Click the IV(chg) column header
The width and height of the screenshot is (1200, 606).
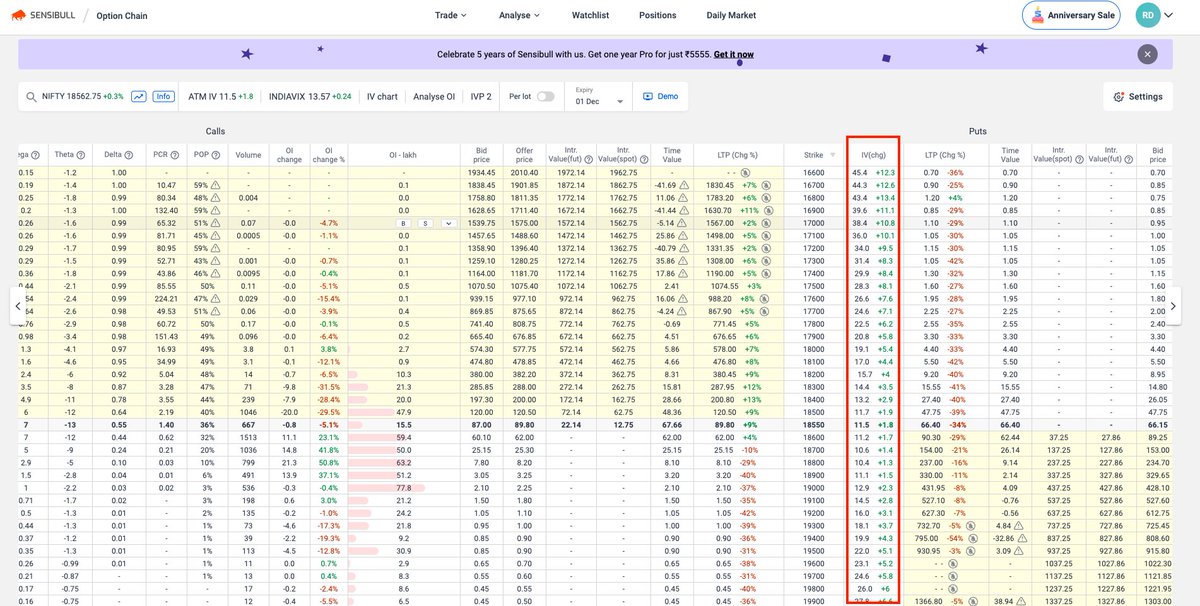tap(873, 156)
